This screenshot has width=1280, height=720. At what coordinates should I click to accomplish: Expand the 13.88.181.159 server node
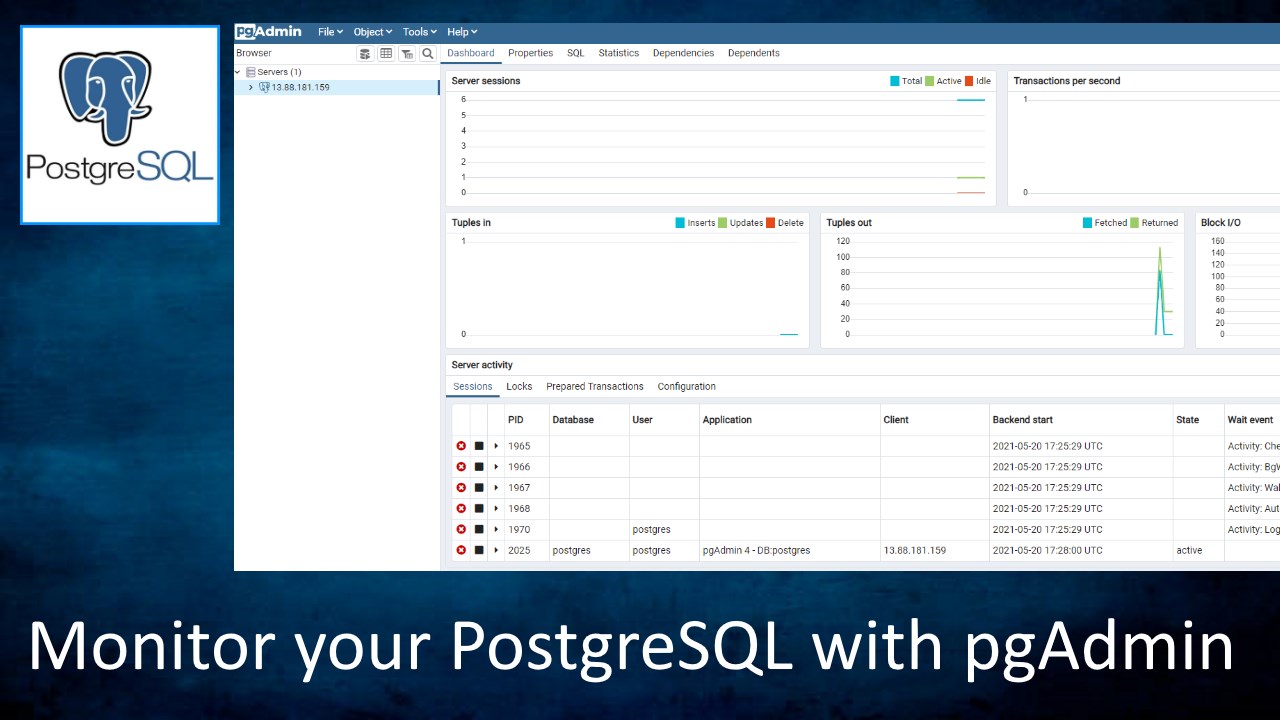(251, 87)
